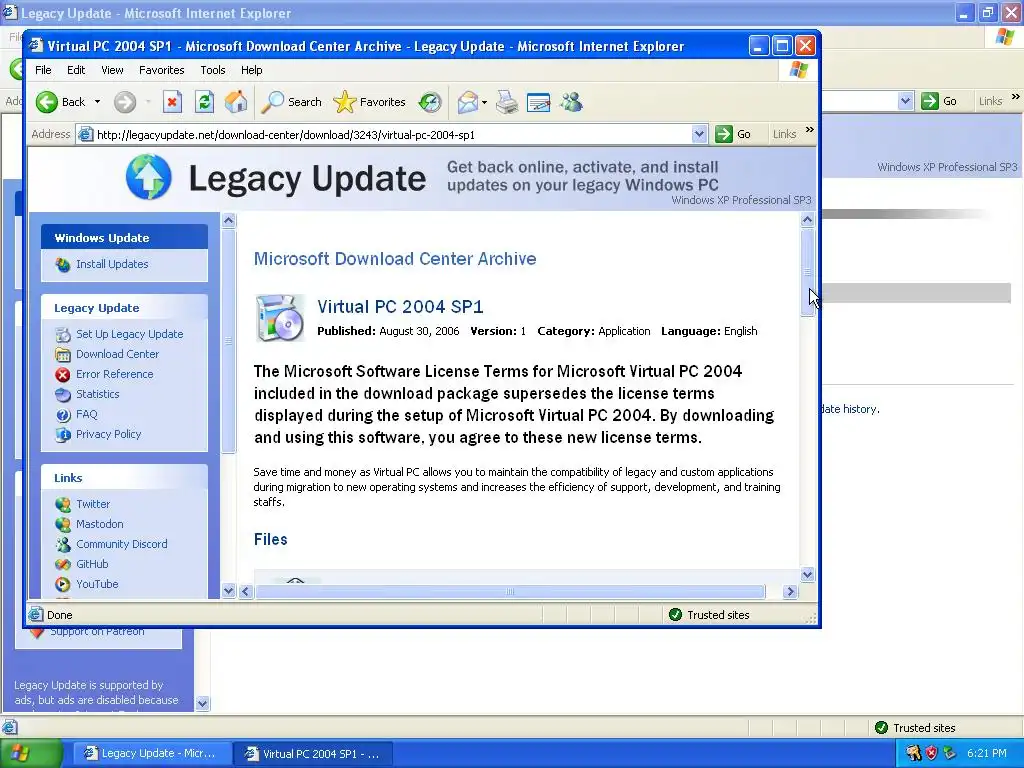Open the Install Updates link

(x=112, y=264)
